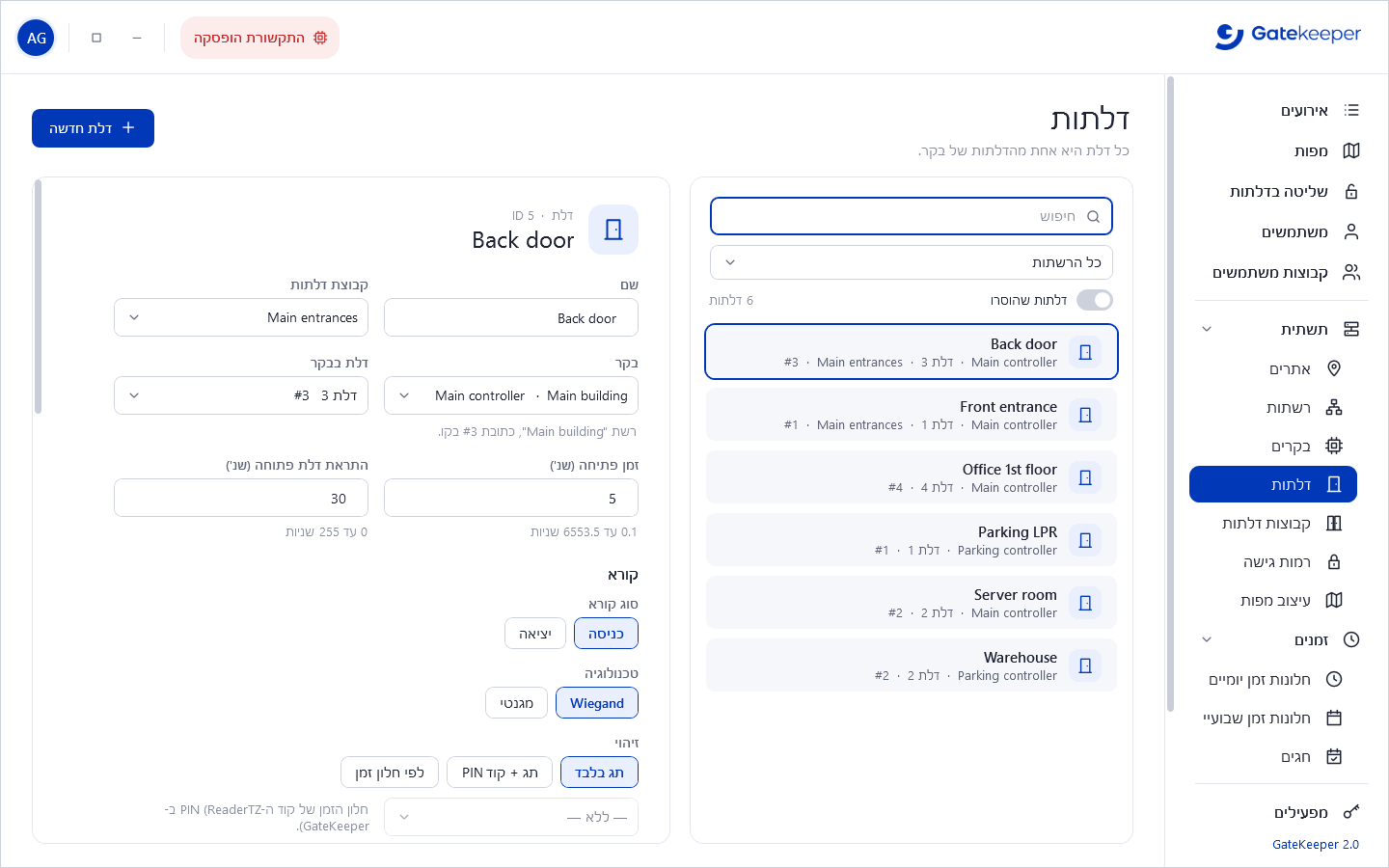1389x868 pixels.
Task: Click the door icon on Warehouse row
Action: 1085,665
